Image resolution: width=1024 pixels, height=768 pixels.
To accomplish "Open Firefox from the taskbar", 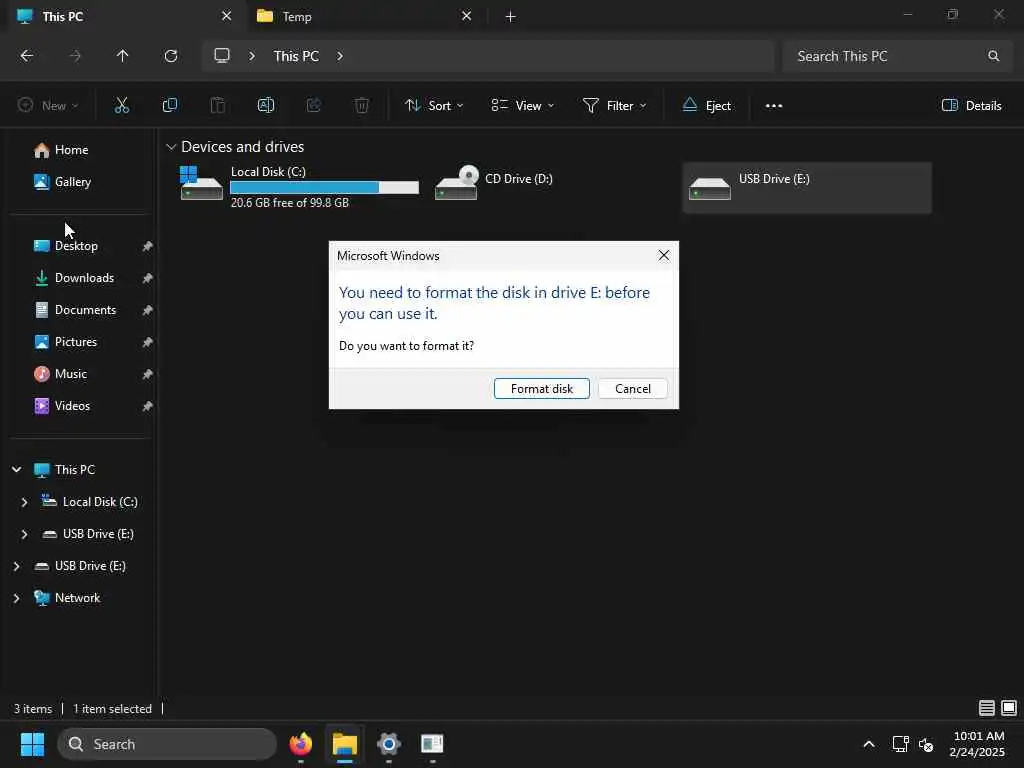I will 300,744.
